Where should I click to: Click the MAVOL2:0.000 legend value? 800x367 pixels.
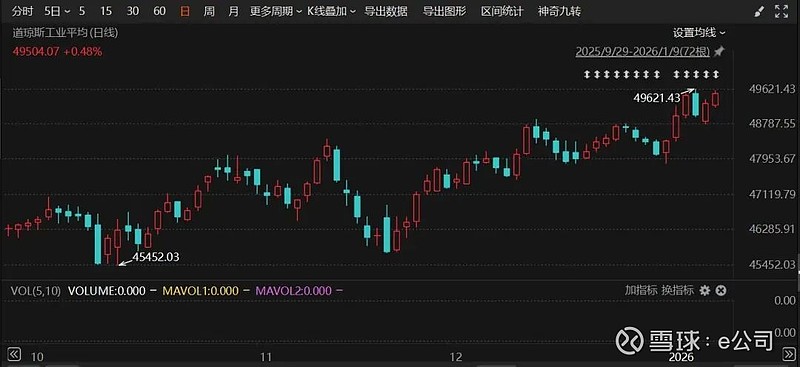[x=293, y=291]
